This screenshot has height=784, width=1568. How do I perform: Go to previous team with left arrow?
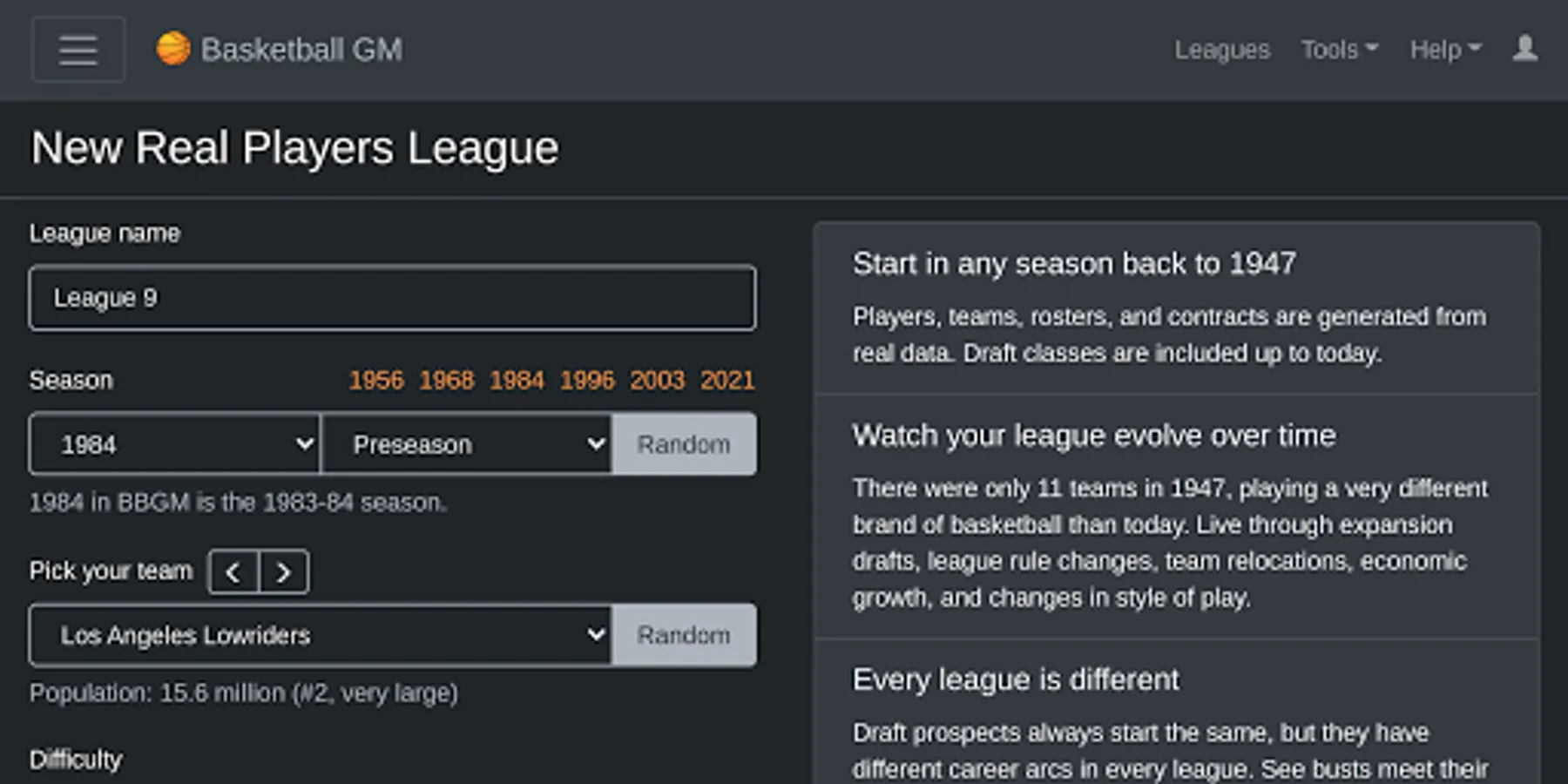(233, 572)
